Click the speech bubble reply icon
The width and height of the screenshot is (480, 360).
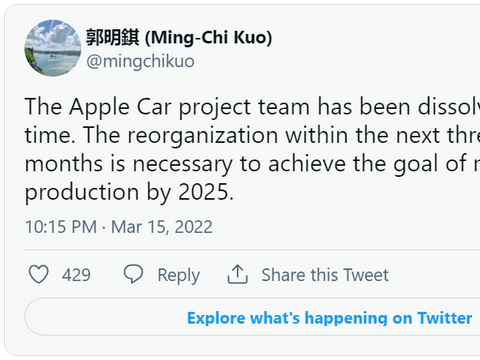tap(133, 274)
